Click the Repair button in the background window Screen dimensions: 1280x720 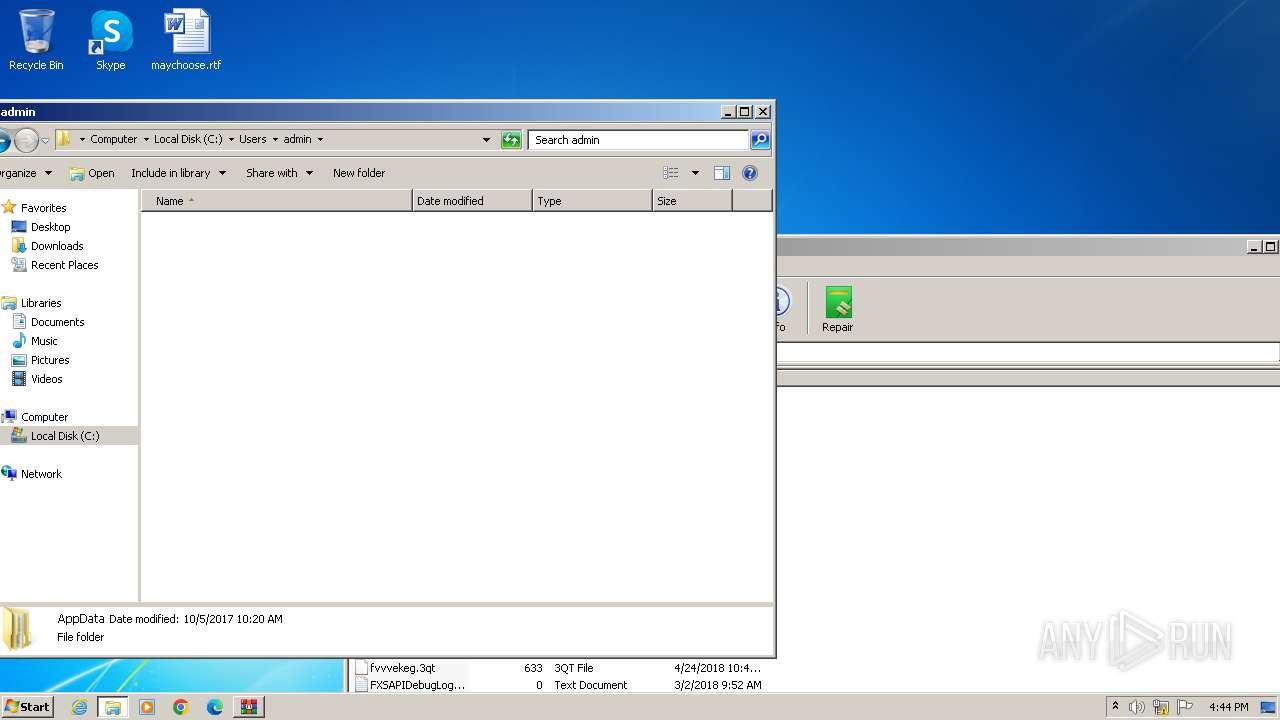(x=838, y=310)
